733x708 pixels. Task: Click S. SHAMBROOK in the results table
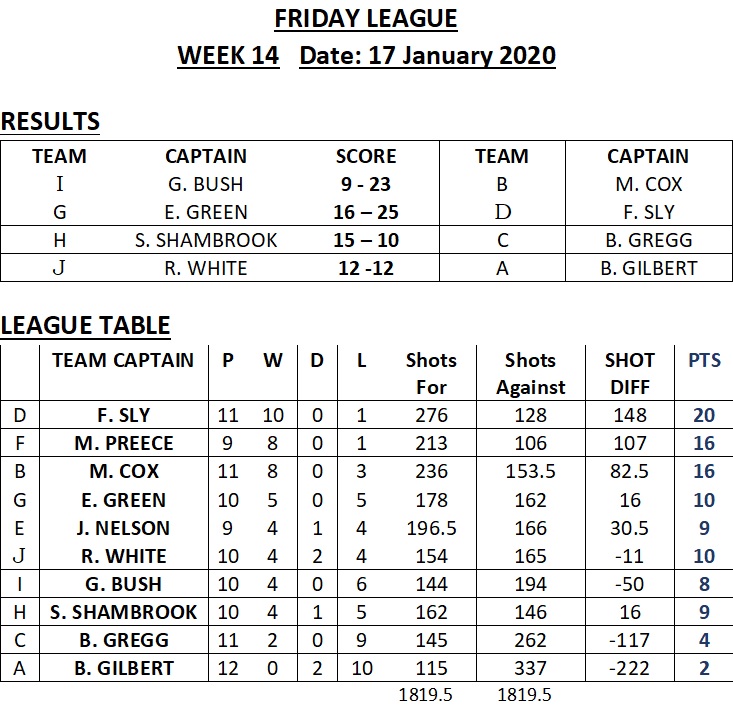tap(206, 240)
